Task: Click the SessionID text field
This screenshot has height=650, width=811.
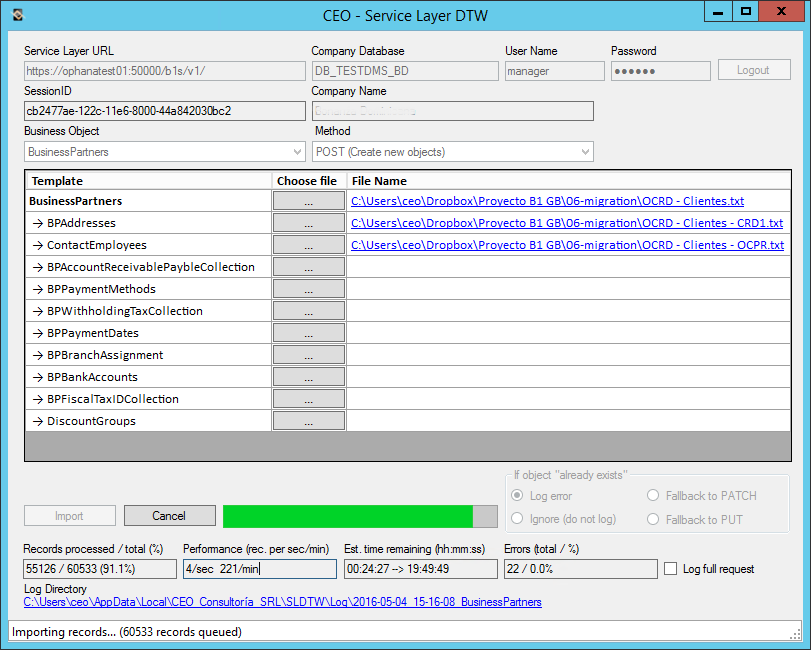Action: pyautogui.click(x=165, y=111)
